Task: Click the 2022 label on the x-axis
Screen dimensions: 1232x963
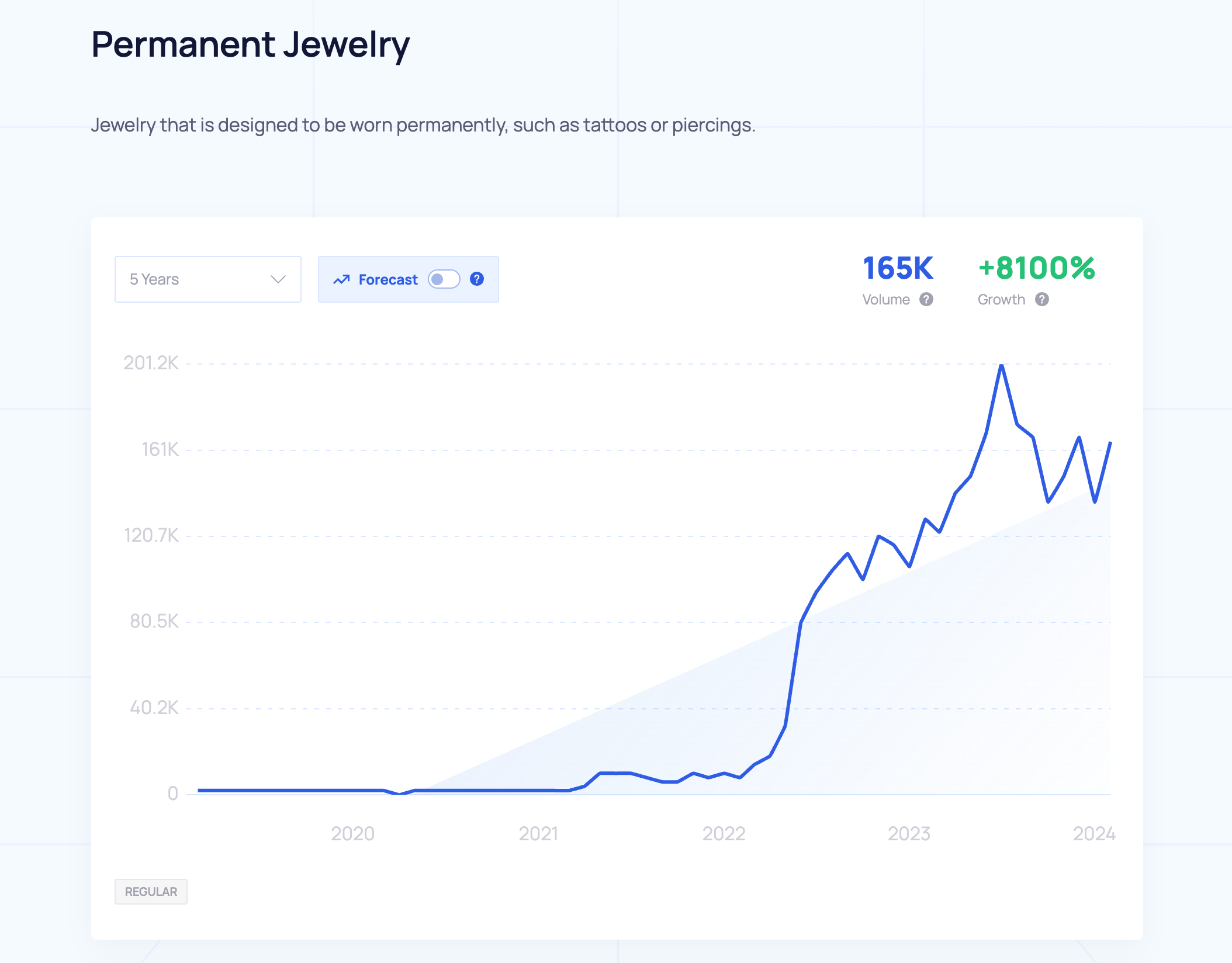Action: pos(724,833)
